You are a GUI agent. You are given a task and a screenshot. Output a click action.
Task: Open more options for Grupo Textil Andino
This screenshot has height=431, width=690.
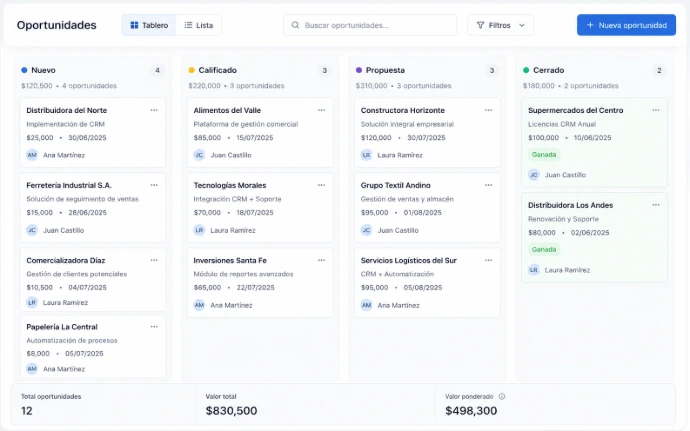[488, 185]
